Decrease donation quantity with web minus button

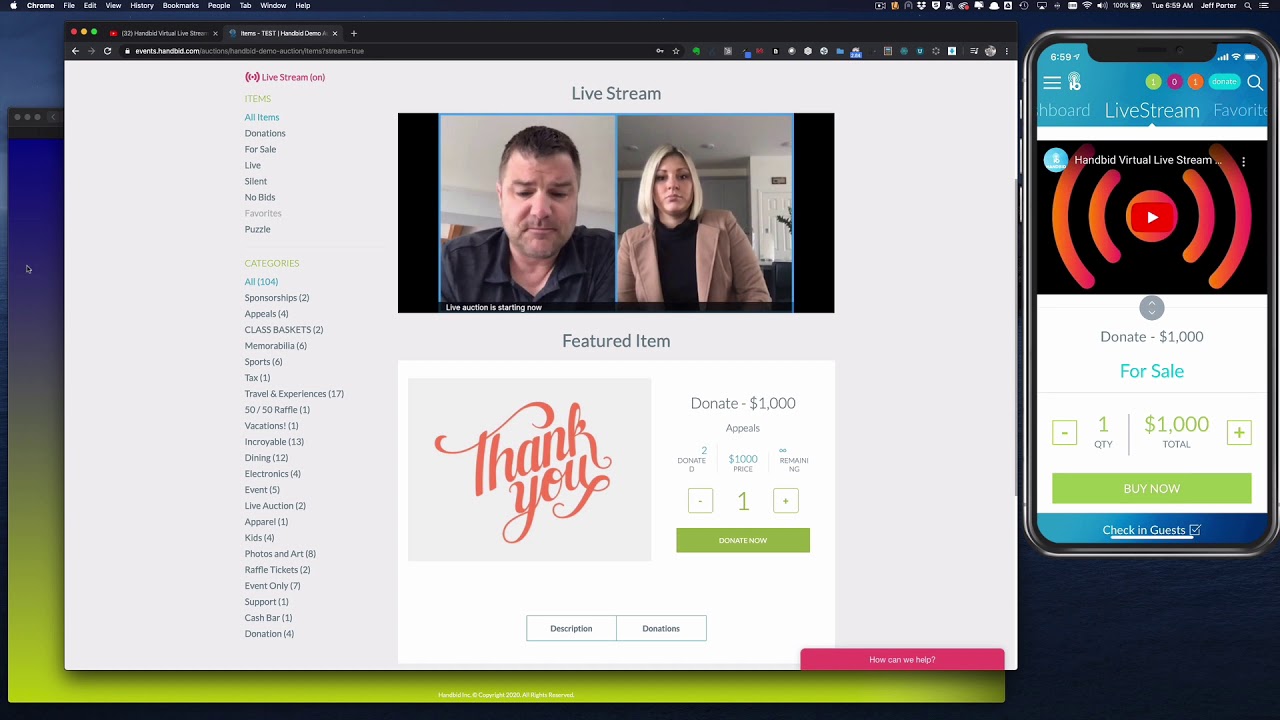coord(700,501)
